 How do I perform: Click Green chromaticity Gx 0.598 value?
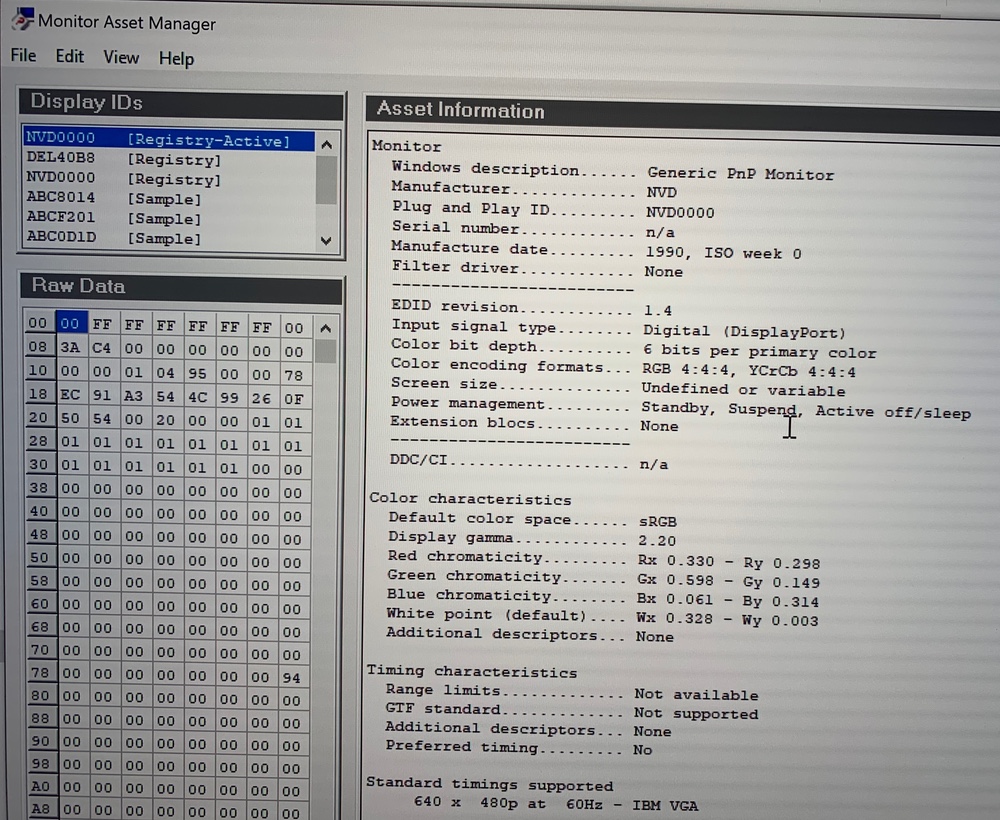click(675, 580)
